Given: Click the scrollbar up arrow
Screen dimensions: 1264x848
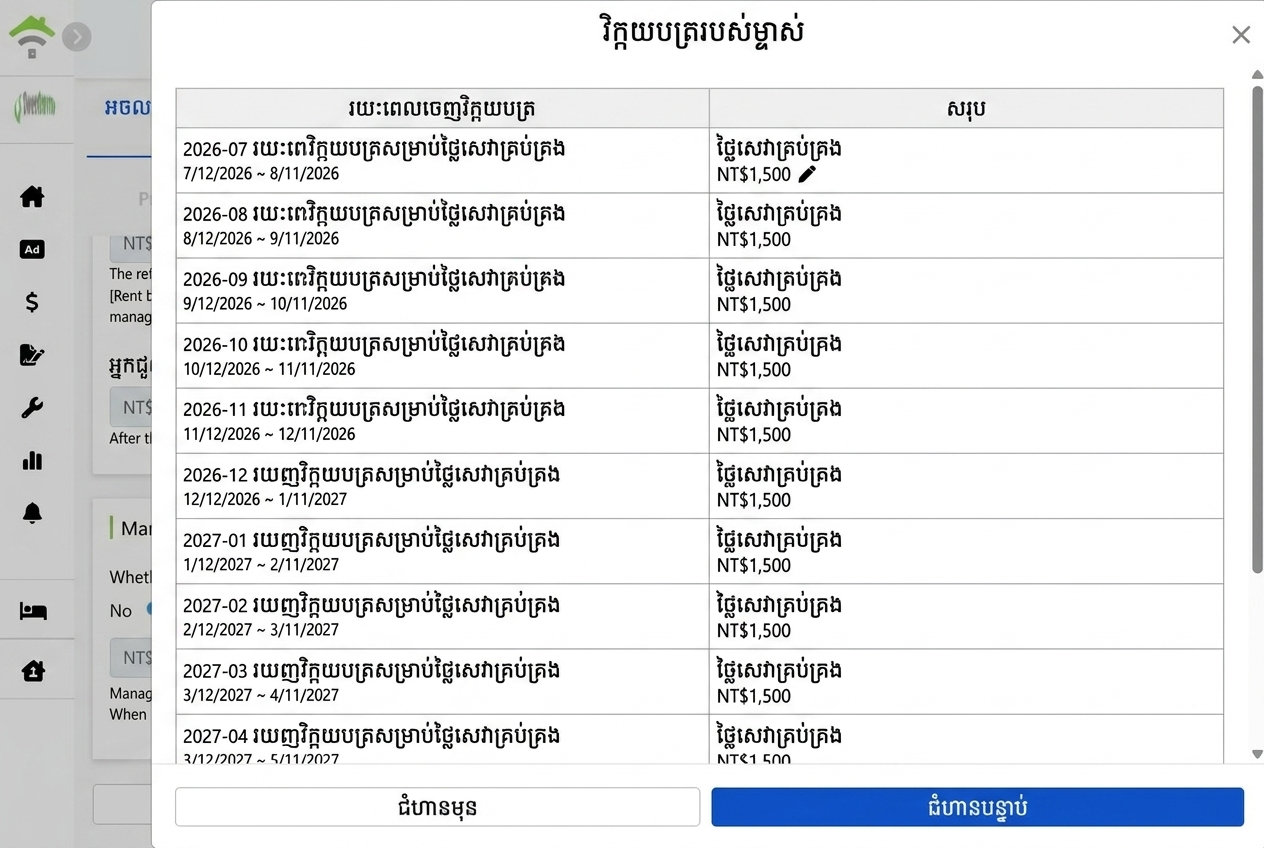Looking at the screenshot, I should click(1257, 75).
